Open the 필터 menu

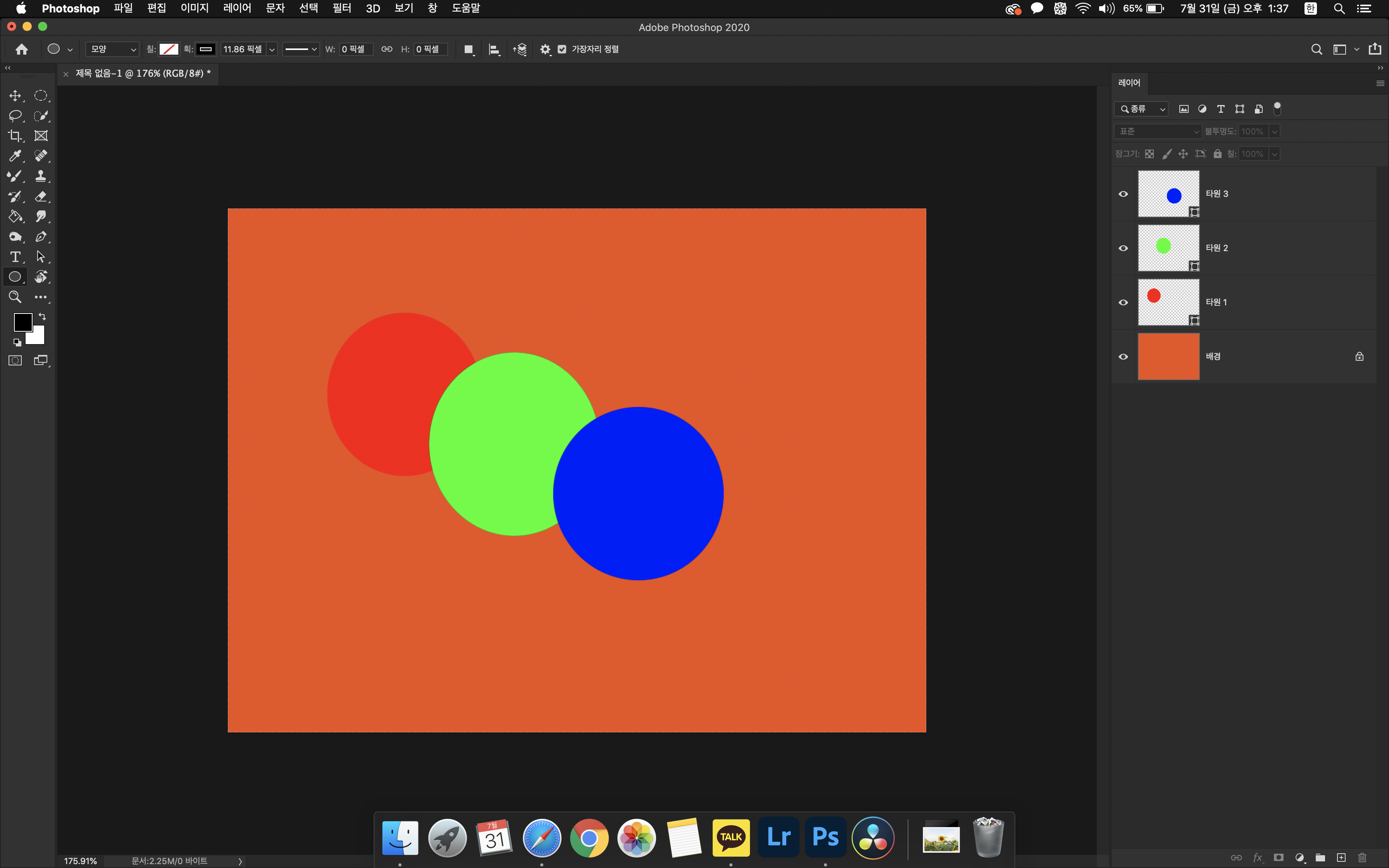[341, 8]
